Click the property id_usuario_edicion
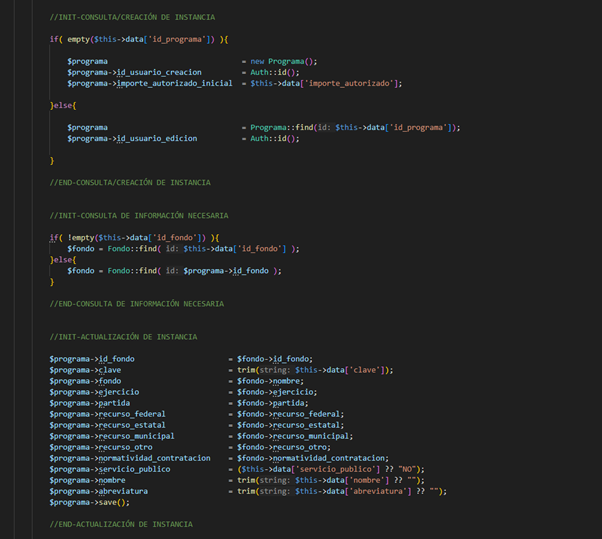The image size is (602, 539). pyautogui.click(x=157, y=138)
